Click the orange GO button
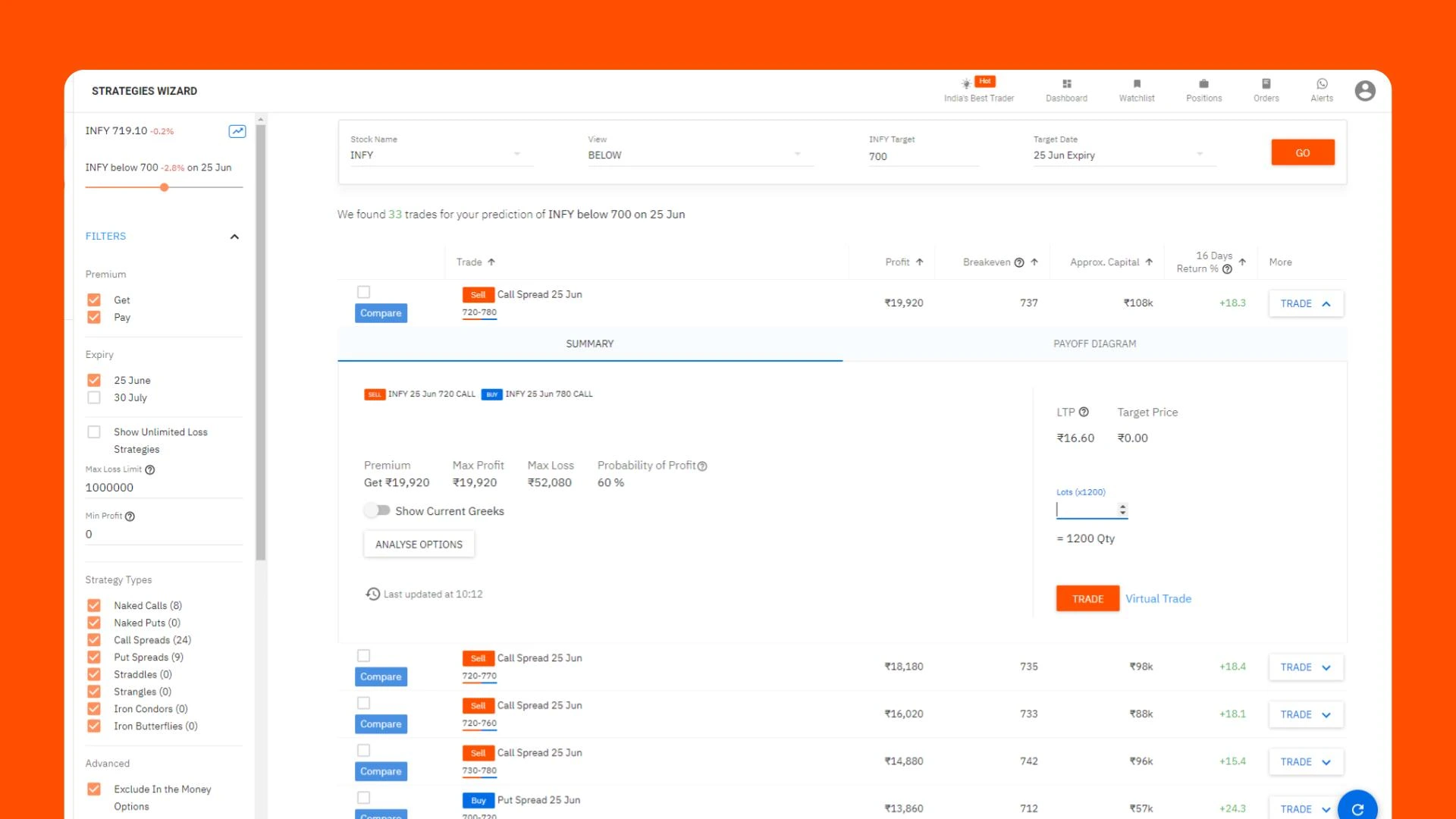The image size is (1456, 819). click(1302, 152)
